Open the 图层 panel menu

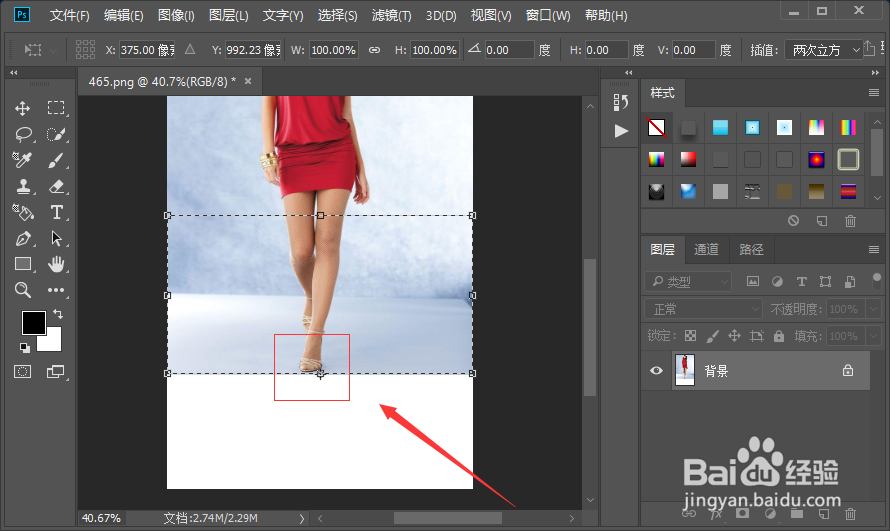click(x=874, y=250)
